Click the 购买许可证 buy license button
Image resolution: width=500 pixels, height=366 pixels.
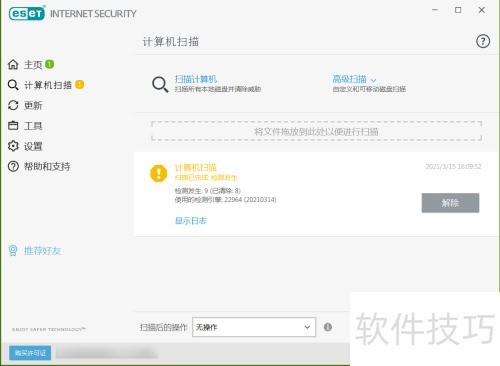pos(30,353)
